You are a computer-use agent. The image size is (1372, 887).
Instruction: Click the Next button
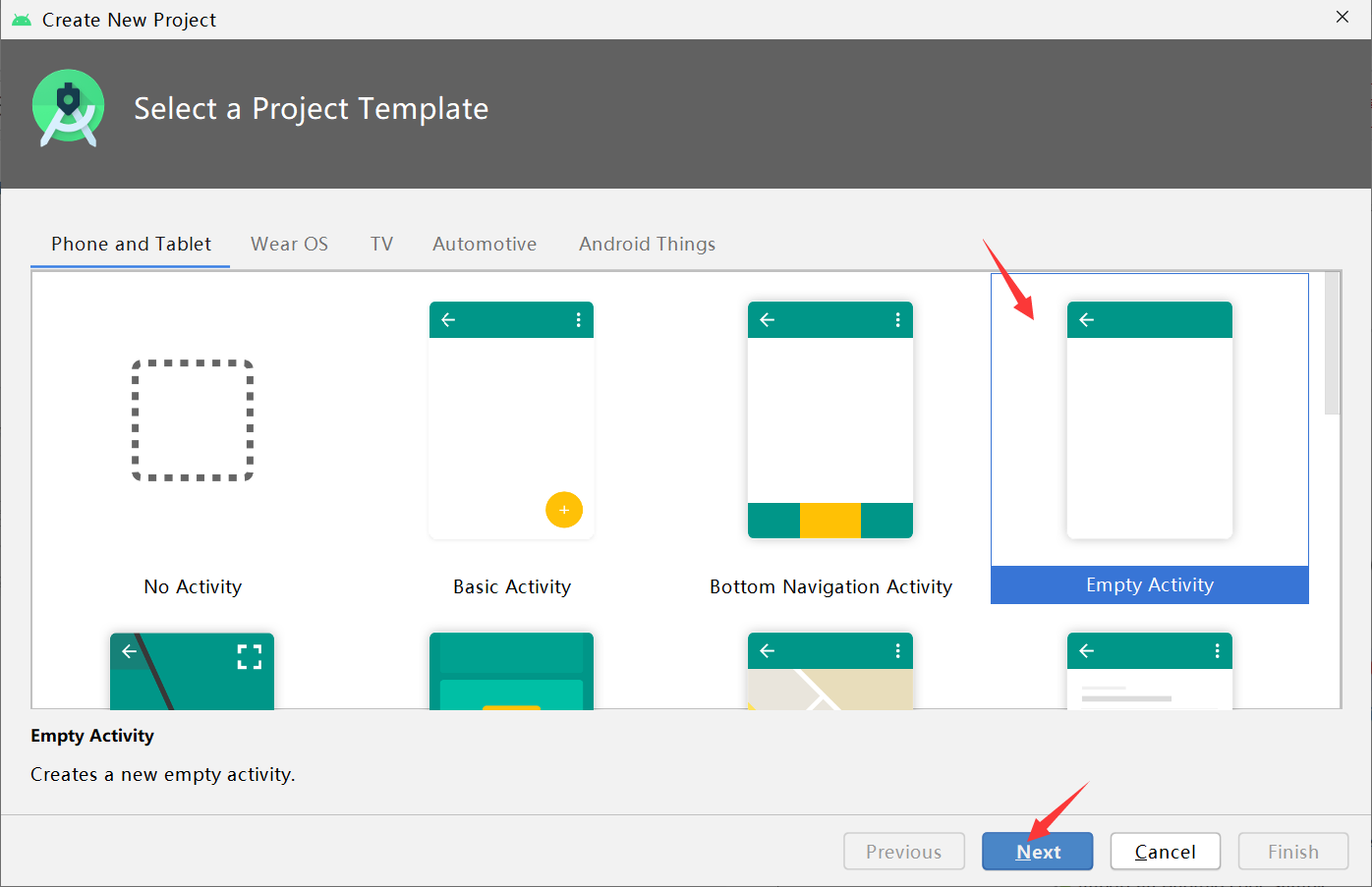1037,852
